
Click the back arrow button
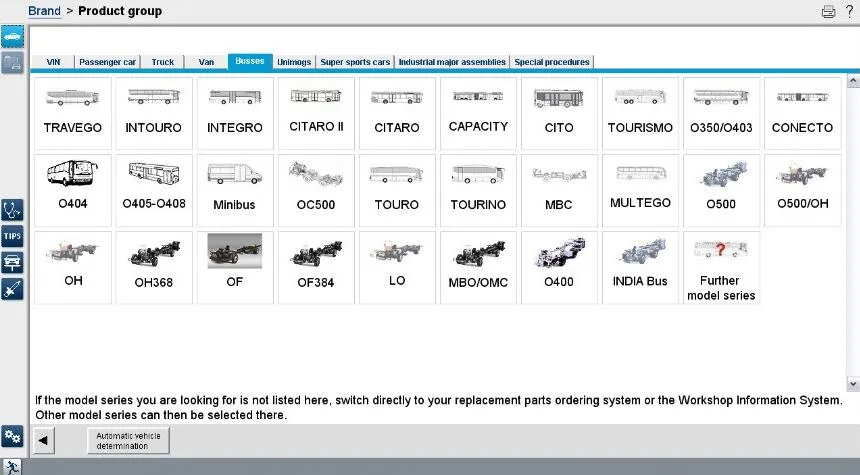click(x=43, y=440)
